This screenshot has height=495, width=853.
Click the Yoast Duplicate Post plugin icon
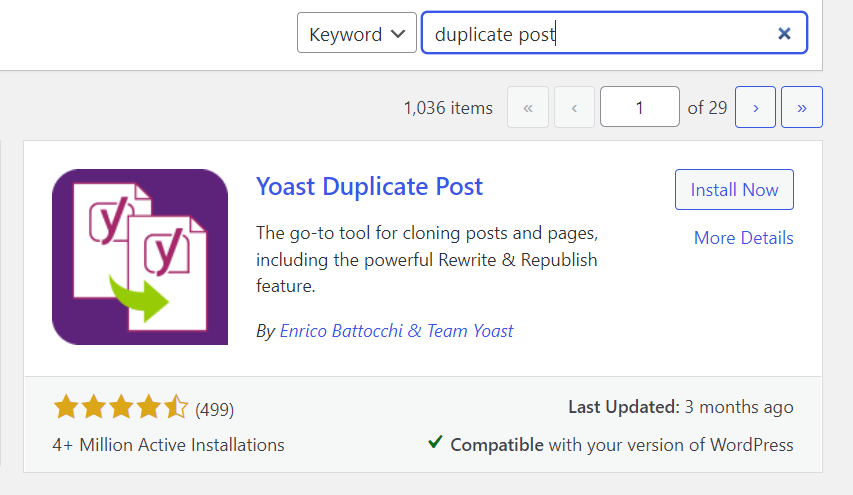(x=140, y=257)
